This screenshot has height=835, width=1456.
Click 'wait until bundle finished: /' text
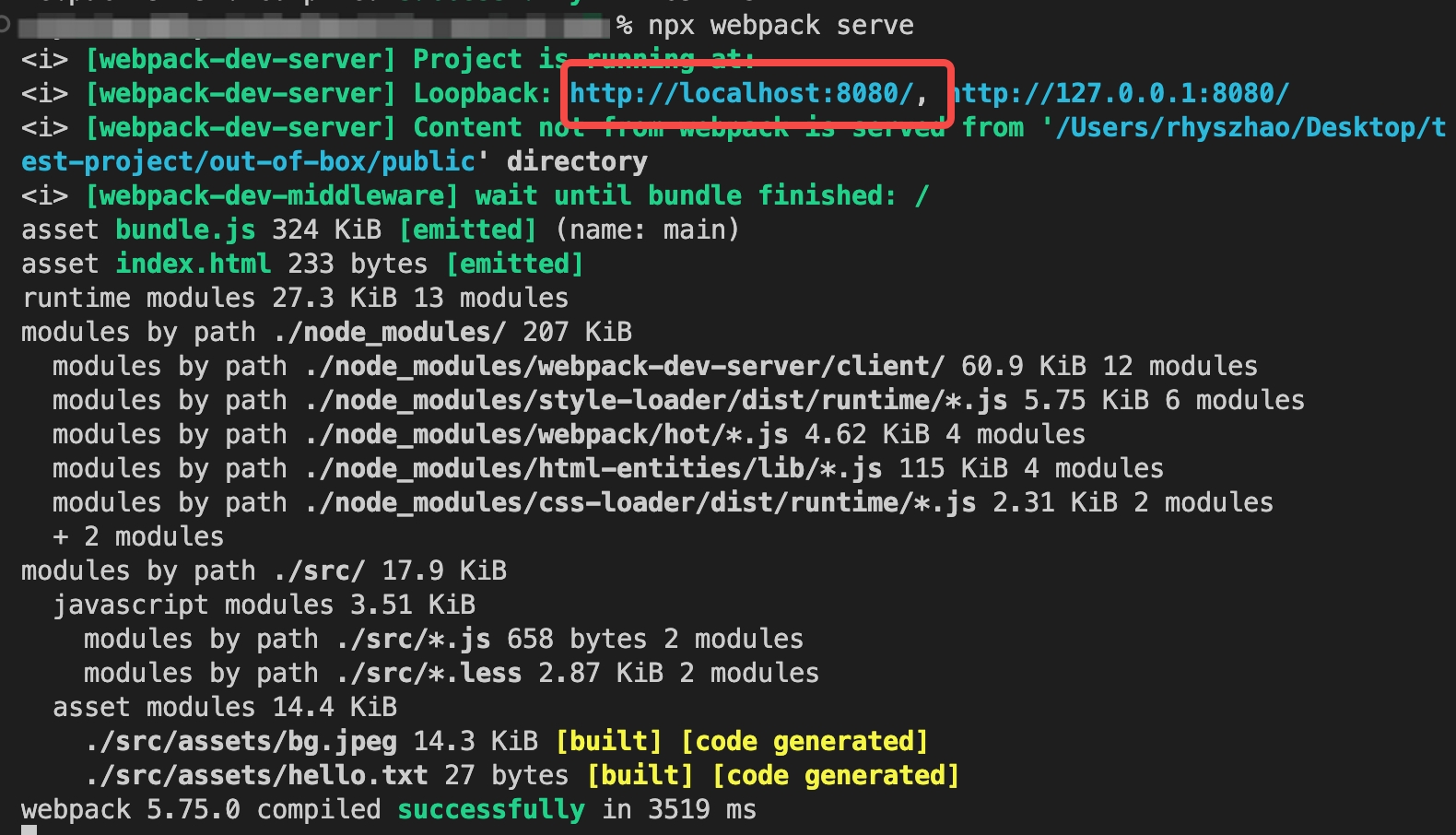coord(702,195)
